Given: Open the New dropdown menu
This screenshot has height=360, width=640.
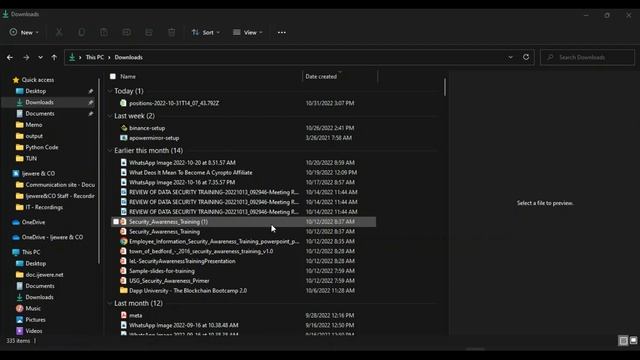Looking at the screenshot, I should pos(24,33).
